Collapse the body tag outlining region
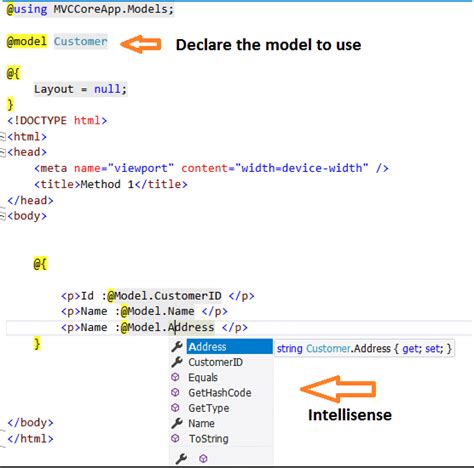474x468 pixels. pos(2,216)
